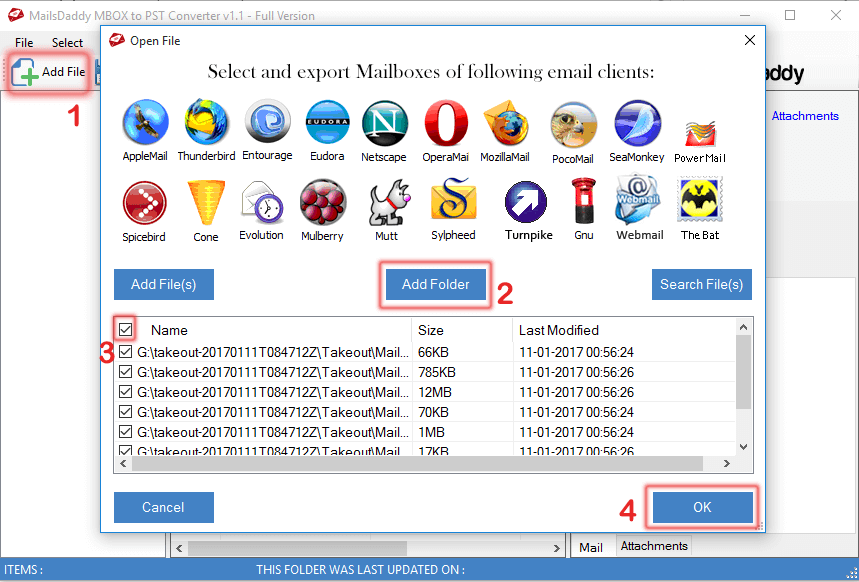Close the Open File dialog with X

[749, 40]
